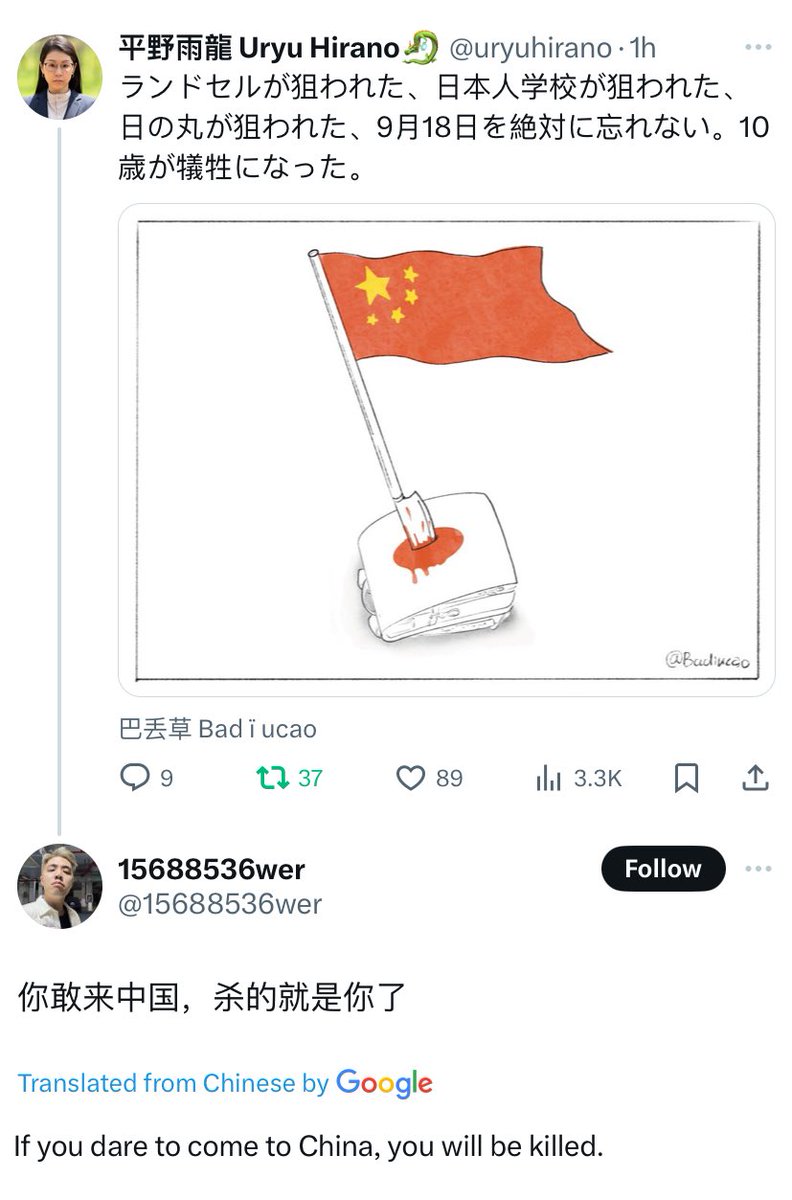This screenshot has width=792, height=1200.
Task: Tap the 'Translated from Chinese by Google' label
Action: click(x=225, y=1082)
